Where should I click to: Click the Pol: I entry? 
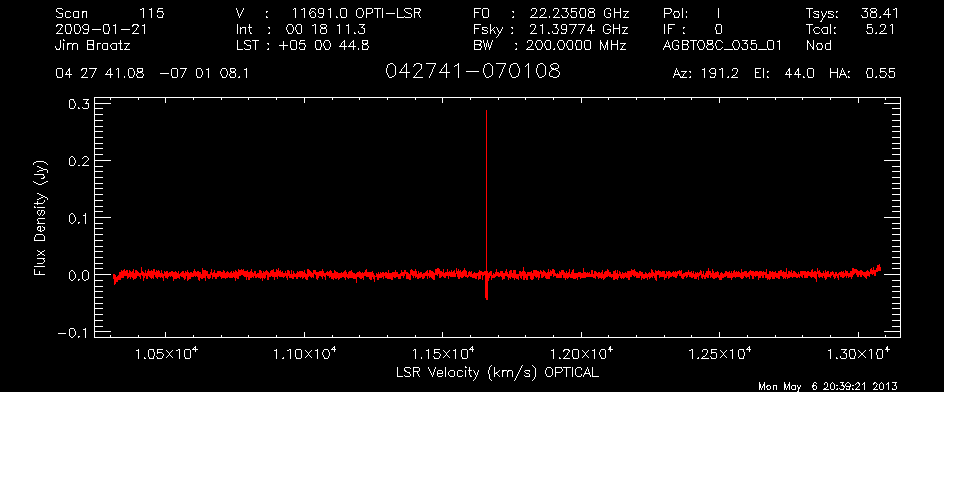click(691, 13)
